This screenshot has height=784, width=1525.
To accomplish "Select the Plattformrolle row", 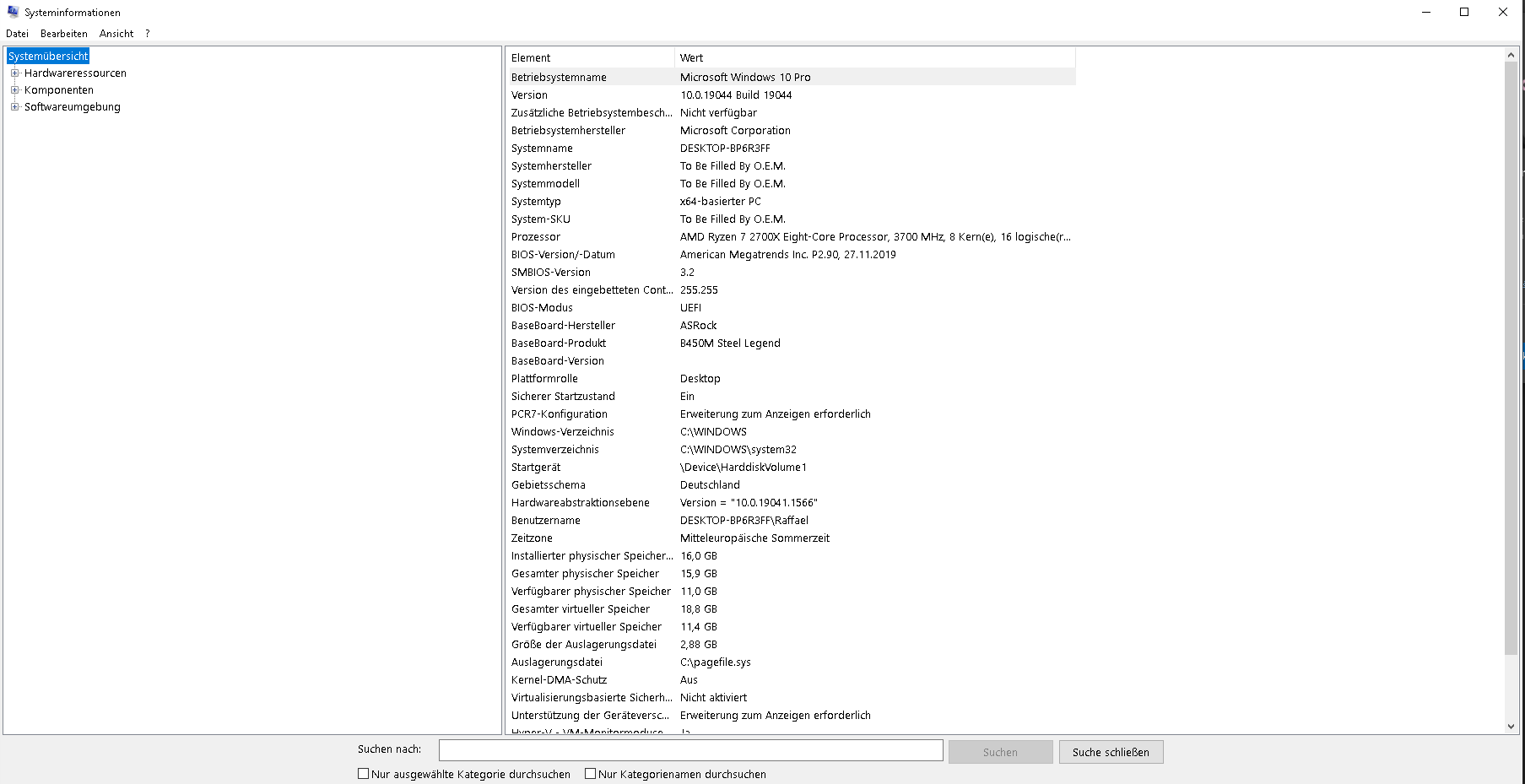I will click(x=791, y=379).
